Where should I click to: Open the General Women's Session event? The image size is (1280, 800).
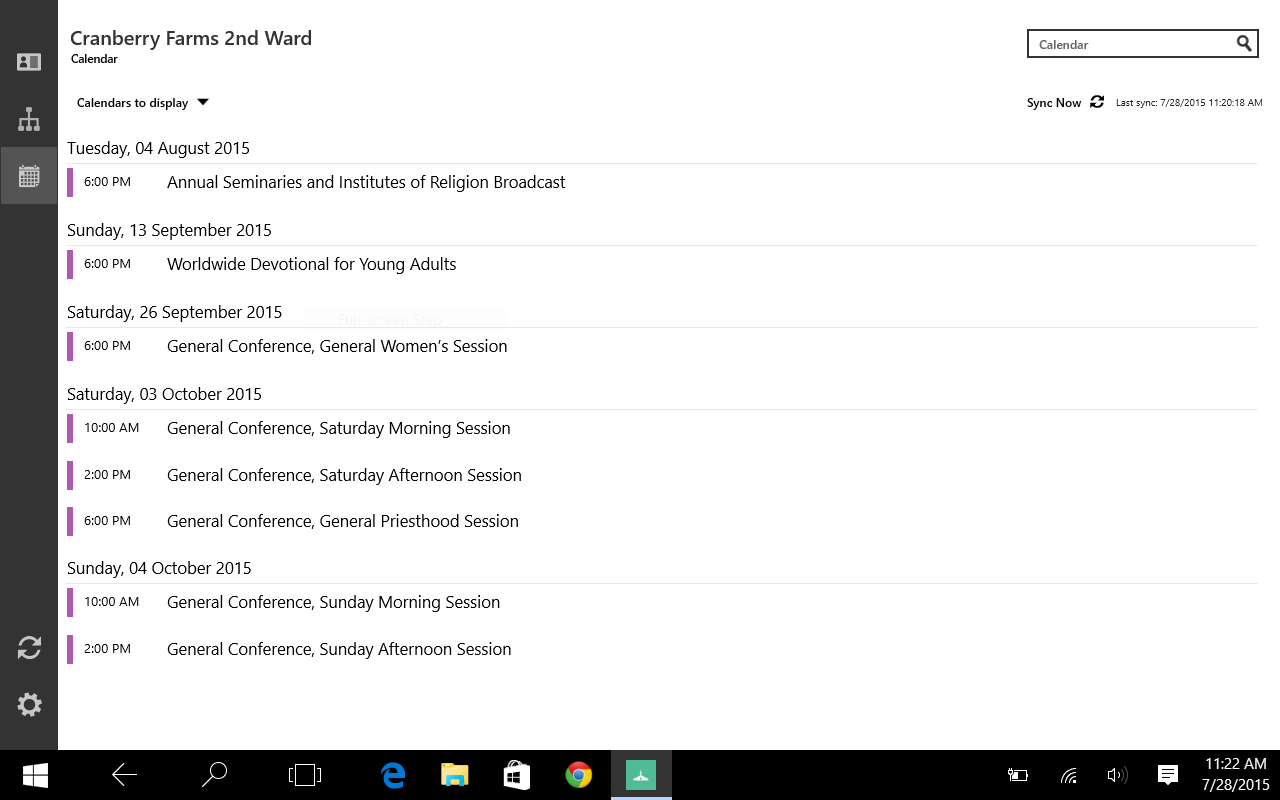pyautogui.click(x=337, y=346)
